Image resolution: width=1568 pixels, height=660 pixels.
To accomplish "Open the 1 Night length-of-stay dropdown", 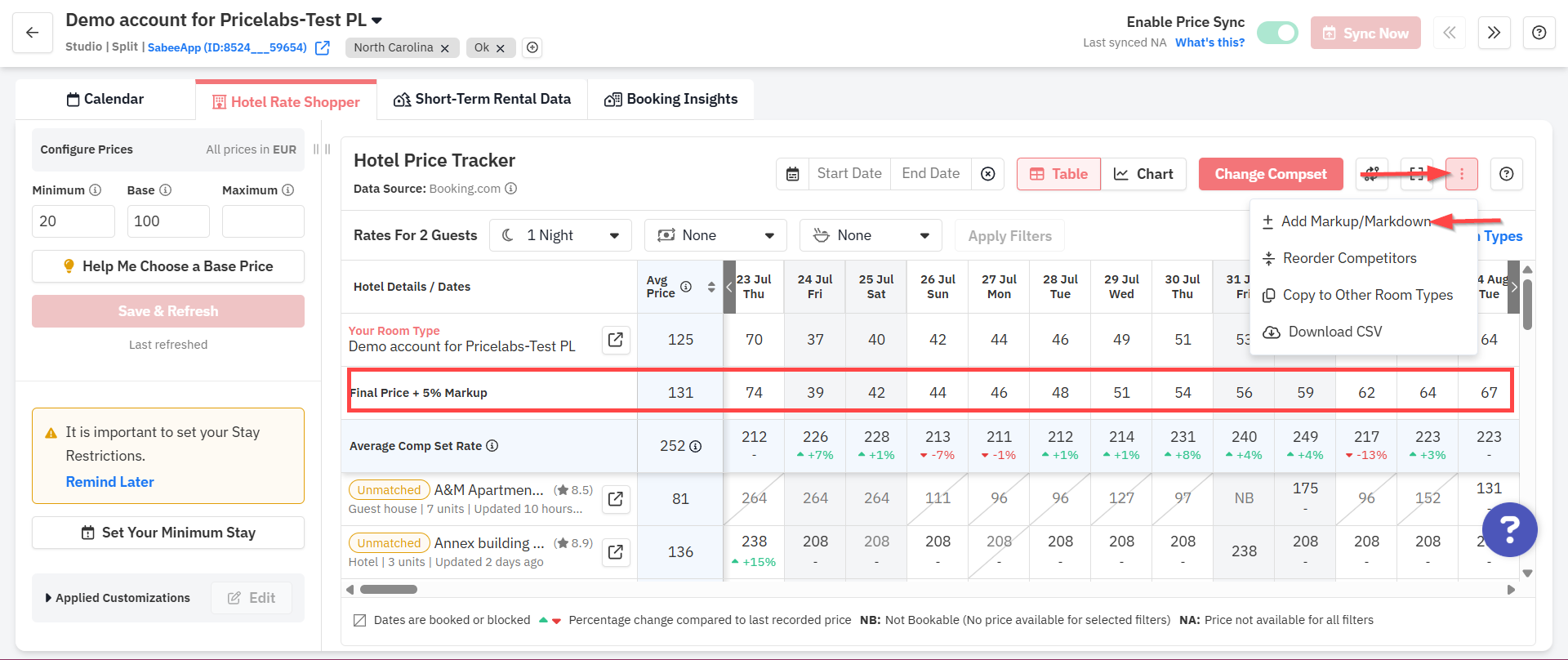I will click(x=560, y=235).
